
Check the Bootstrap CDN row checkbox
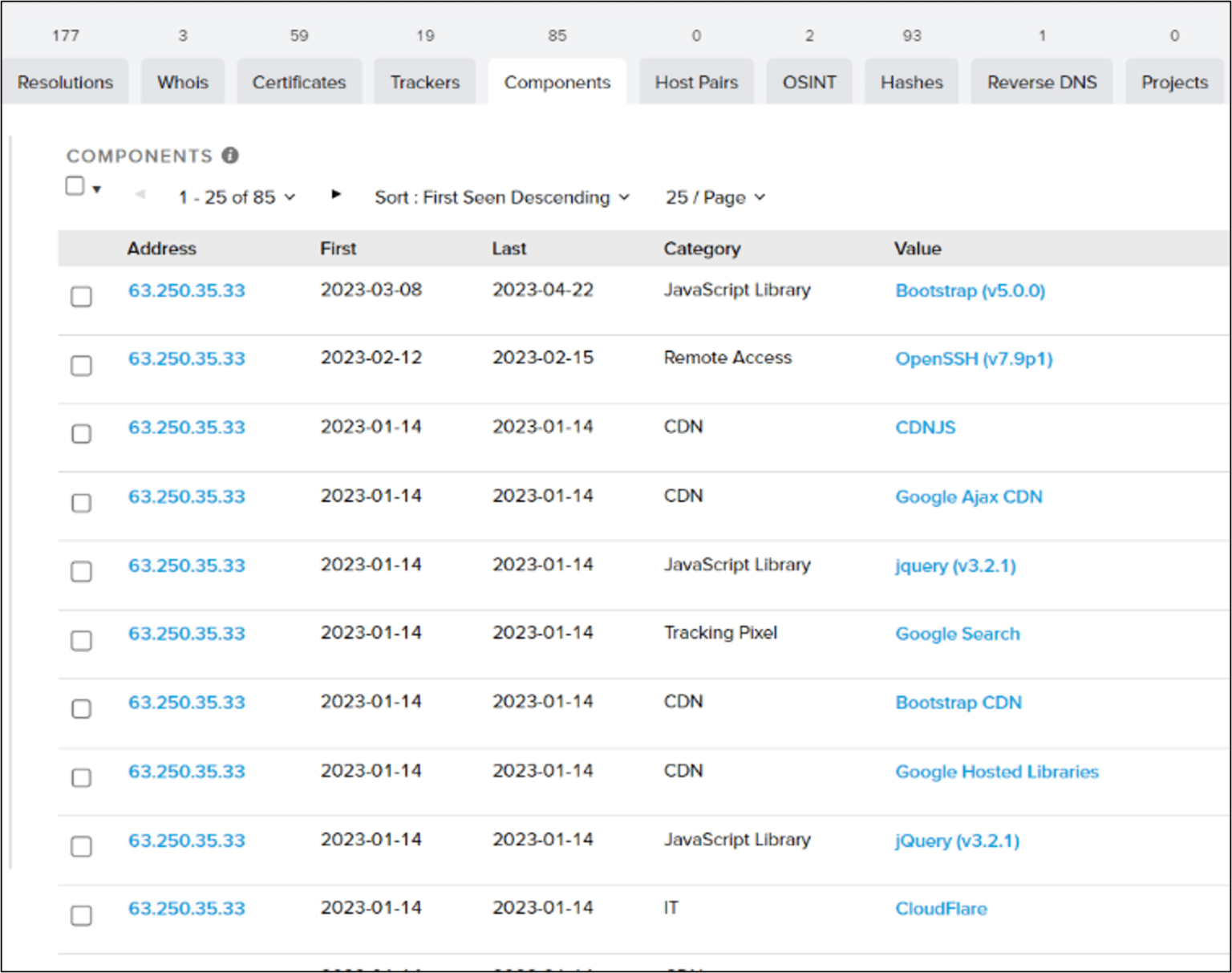[81, 709]
